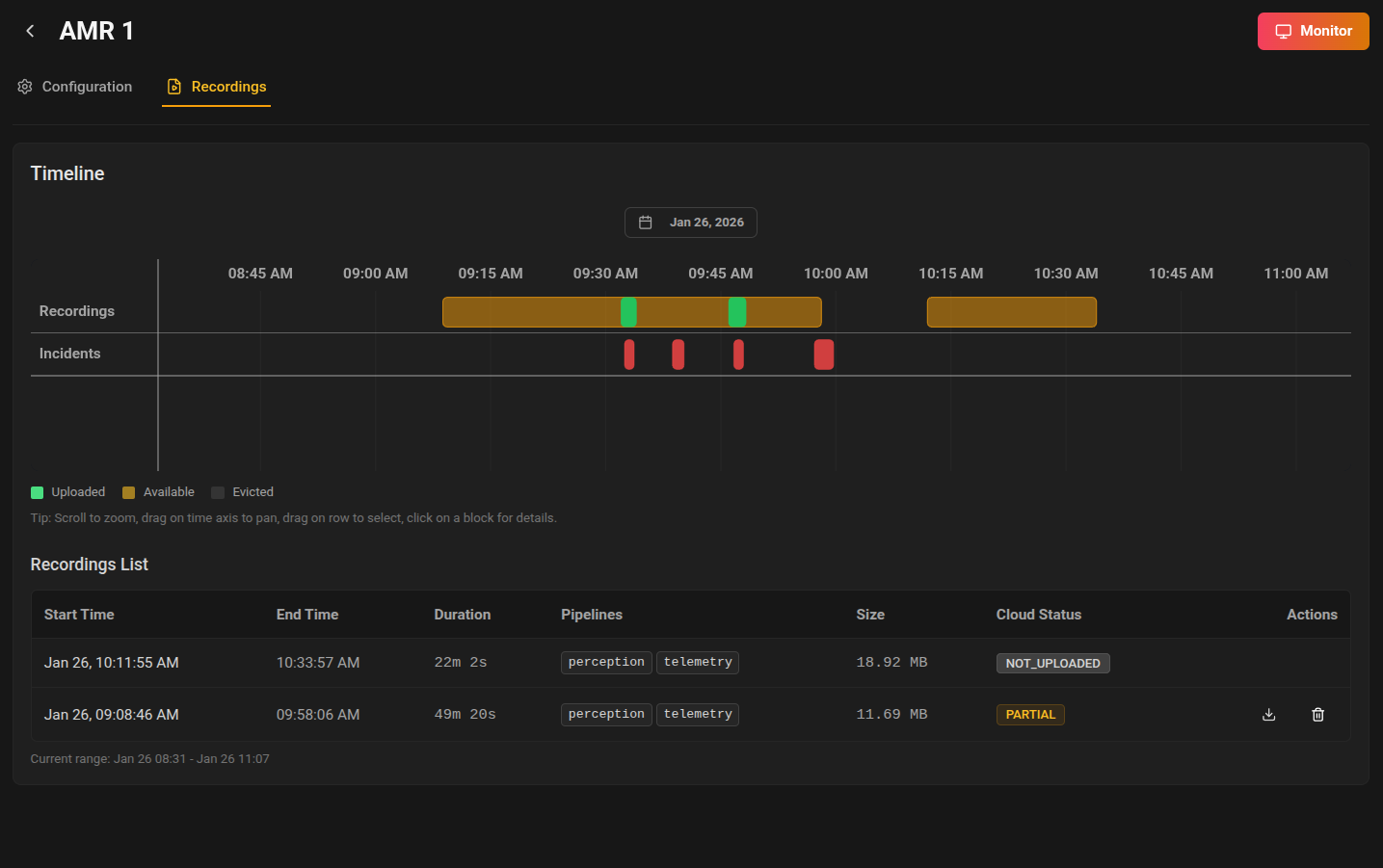Viewport: 1383px width, 868px height.
Task: Click the 18.92 MB size value
Action: 891,663
